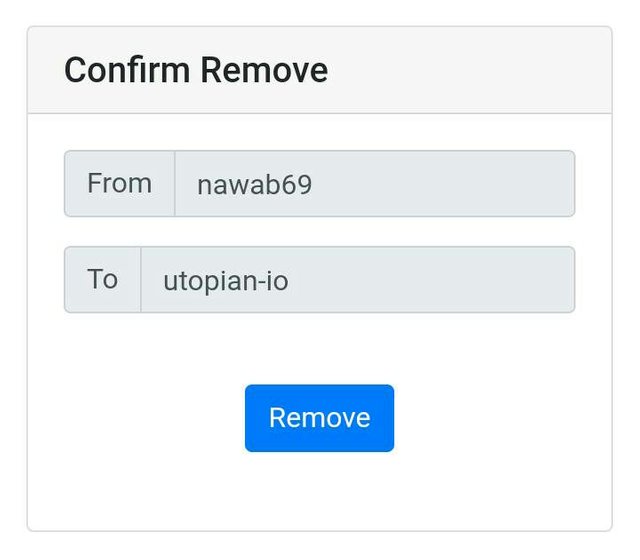Click the From label addon
The image size is (640, 560).
point(119,184)
